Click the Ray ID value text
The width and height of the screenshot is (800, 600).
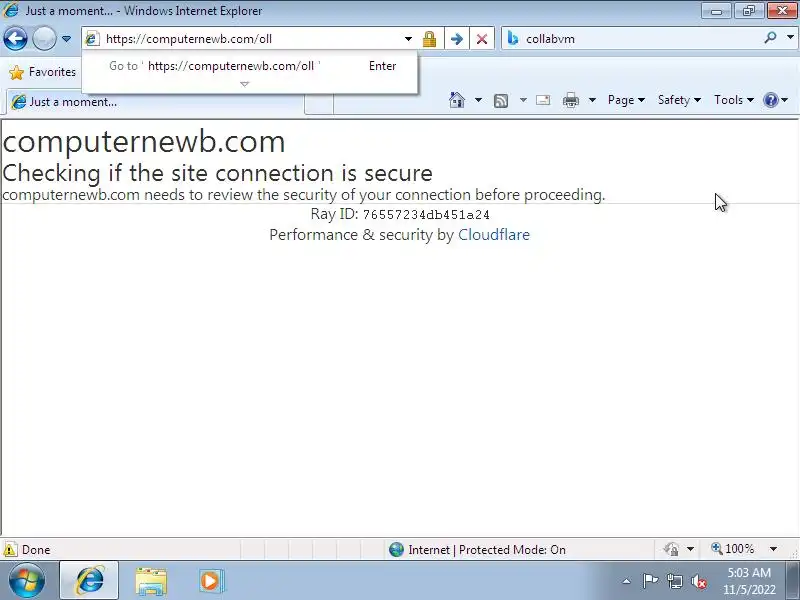click(x=426, y=215)
